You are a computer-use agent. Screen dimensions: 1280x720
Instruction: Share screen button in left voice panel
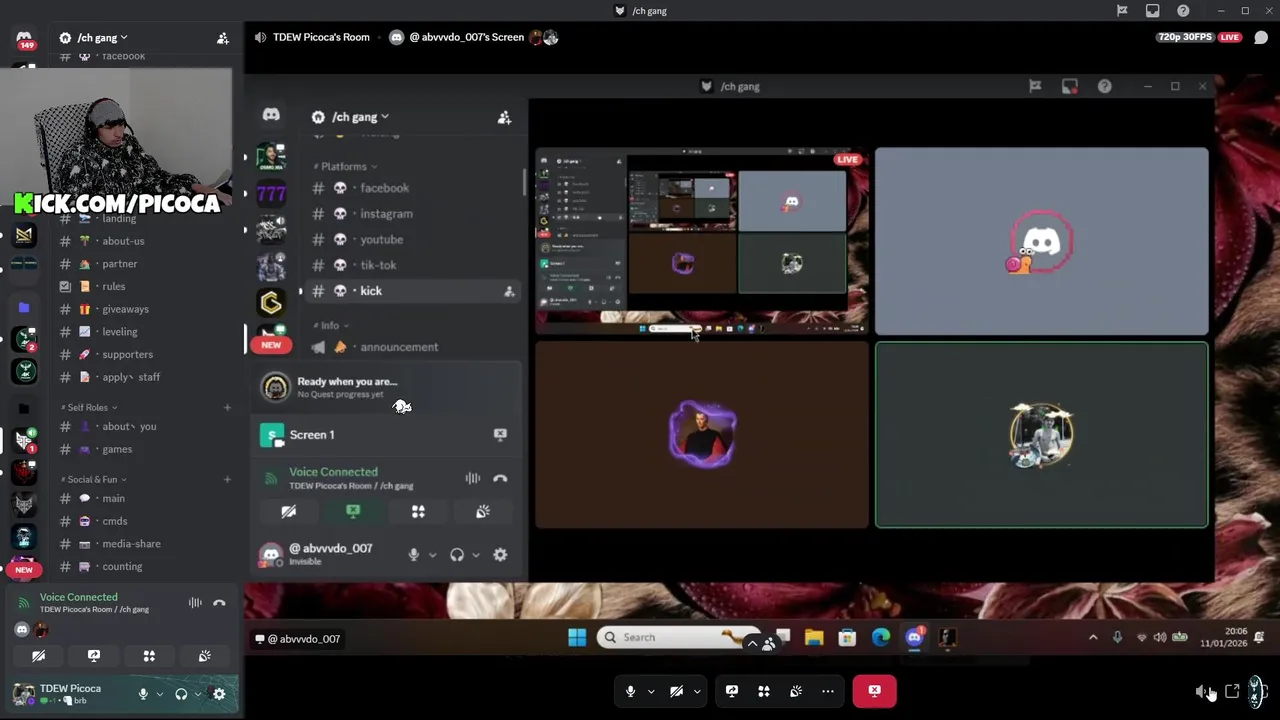tap(94, 656)
